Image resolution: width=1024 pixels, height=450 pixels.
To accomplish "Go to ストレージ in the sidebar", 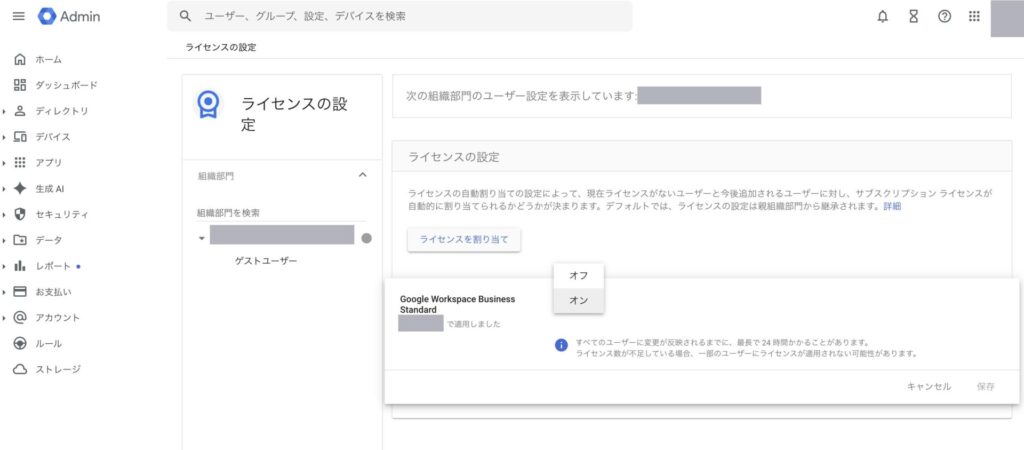I will coord(57,369).
